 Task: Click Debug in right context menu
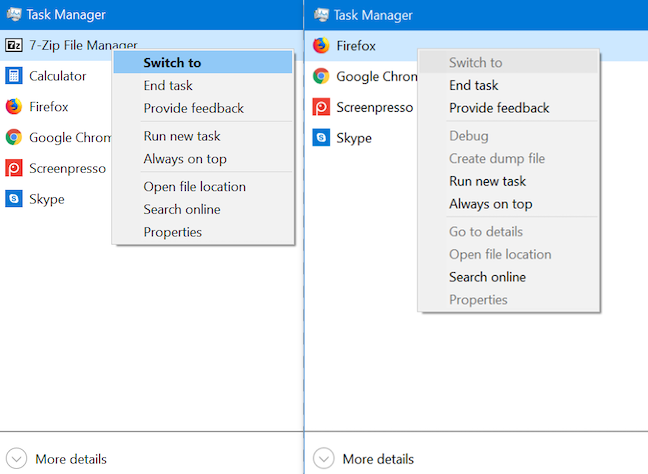(509, 136)
